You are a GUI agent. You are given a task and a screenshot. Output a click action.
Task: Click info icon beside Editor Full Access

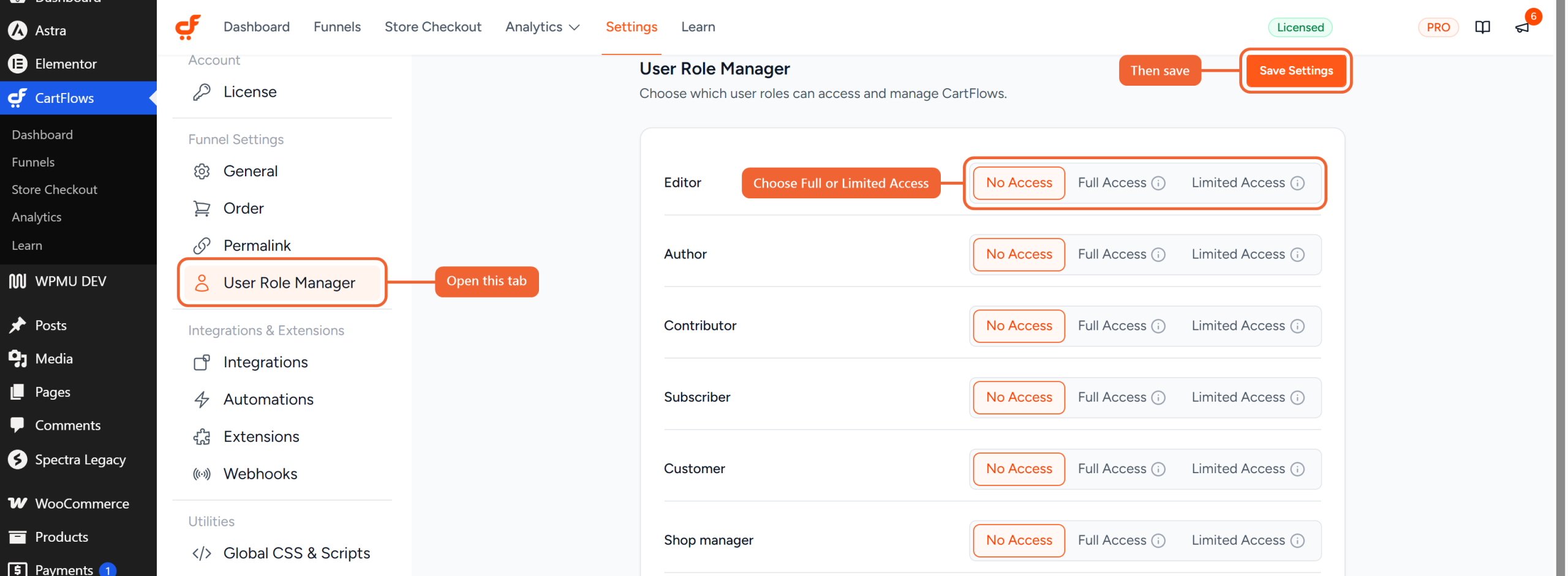coord(1158,183)
